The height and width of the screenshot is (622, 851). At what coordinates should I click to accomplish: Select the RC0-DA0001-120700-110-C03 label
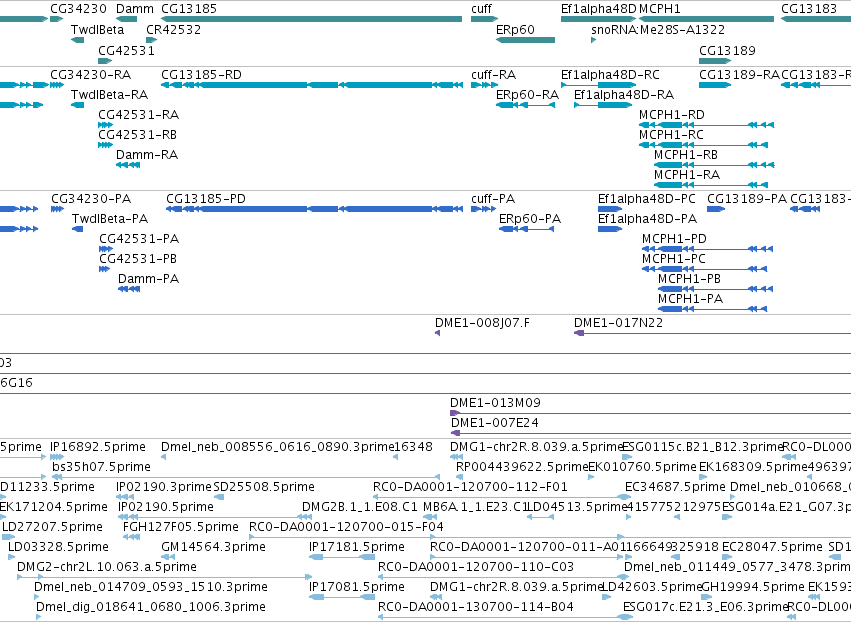pos(476,567)
